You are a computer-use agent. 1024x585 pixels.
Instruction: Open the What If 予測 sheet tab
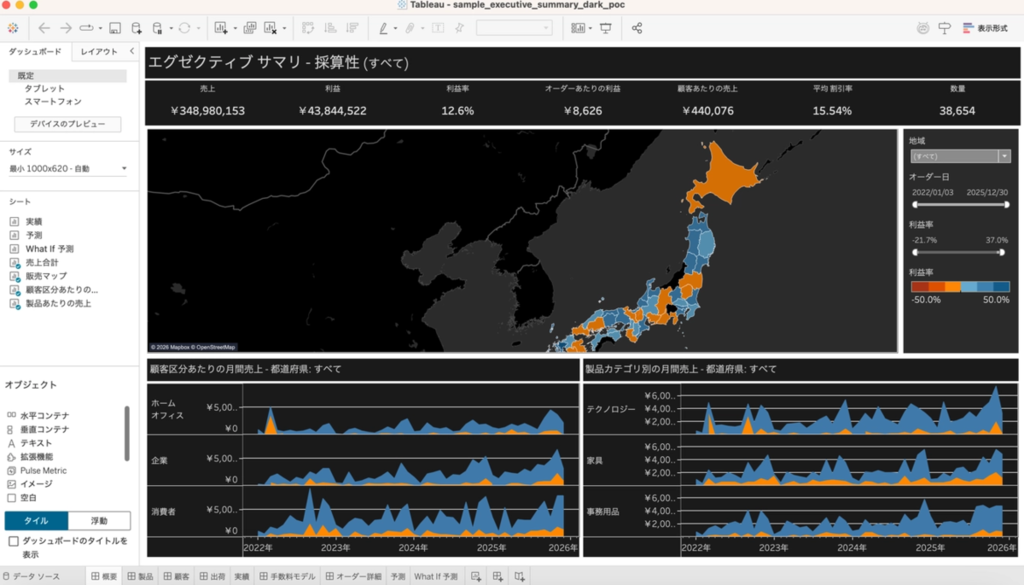pyautogui.click(x=436, y=577)
